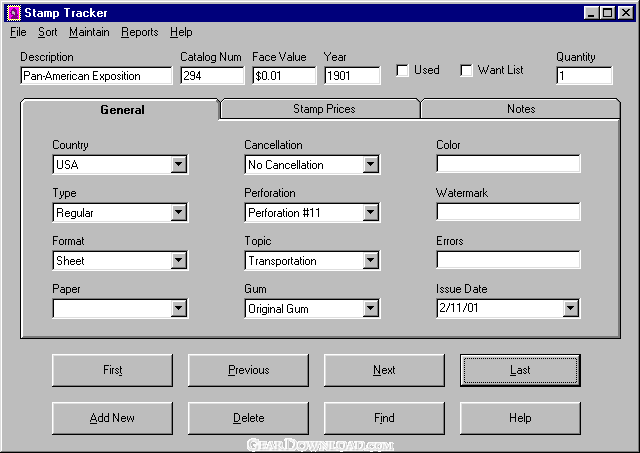Screen dimensions: 640x453
Task: Open the Perforation dropdown
Action: [x=370, y=213]
